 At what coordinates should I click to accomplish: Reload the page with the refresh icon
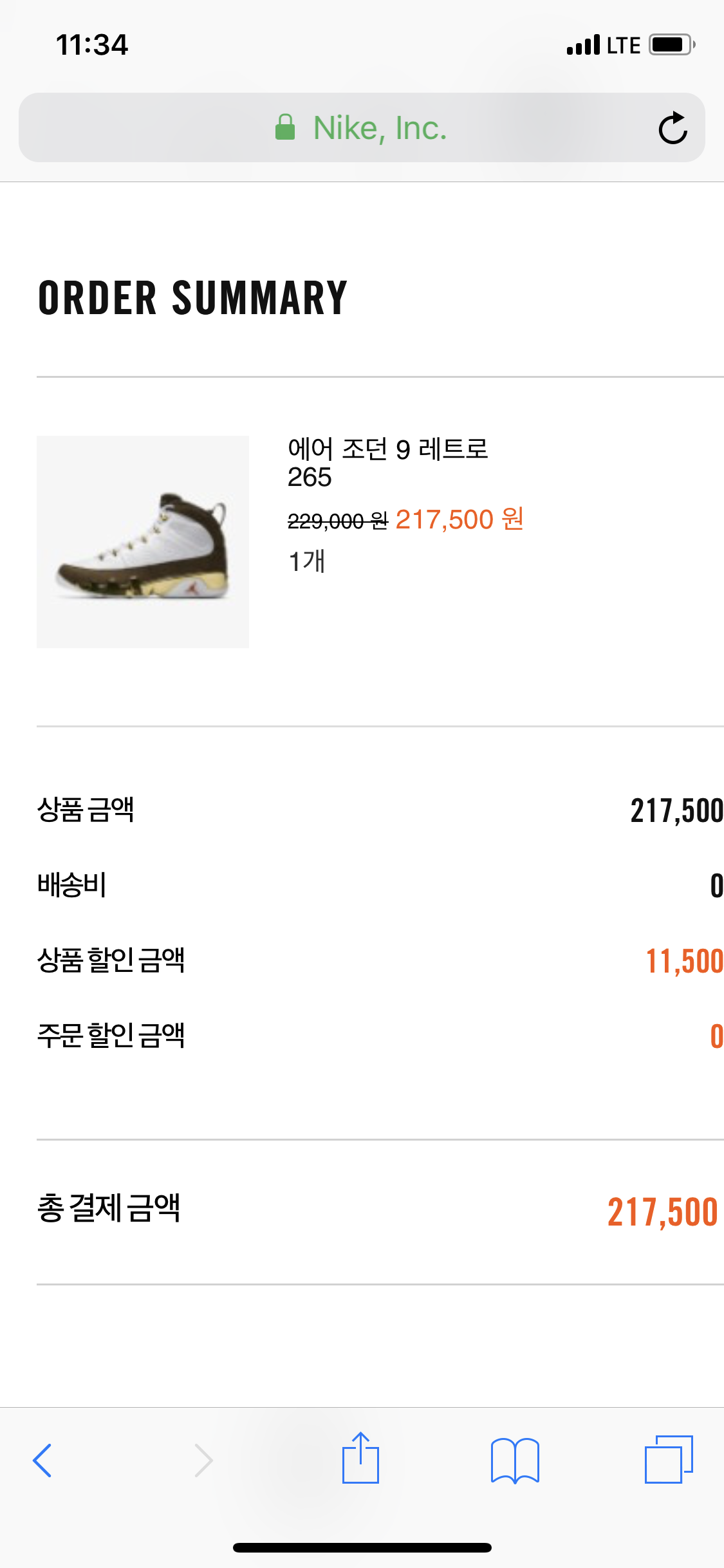673,128
